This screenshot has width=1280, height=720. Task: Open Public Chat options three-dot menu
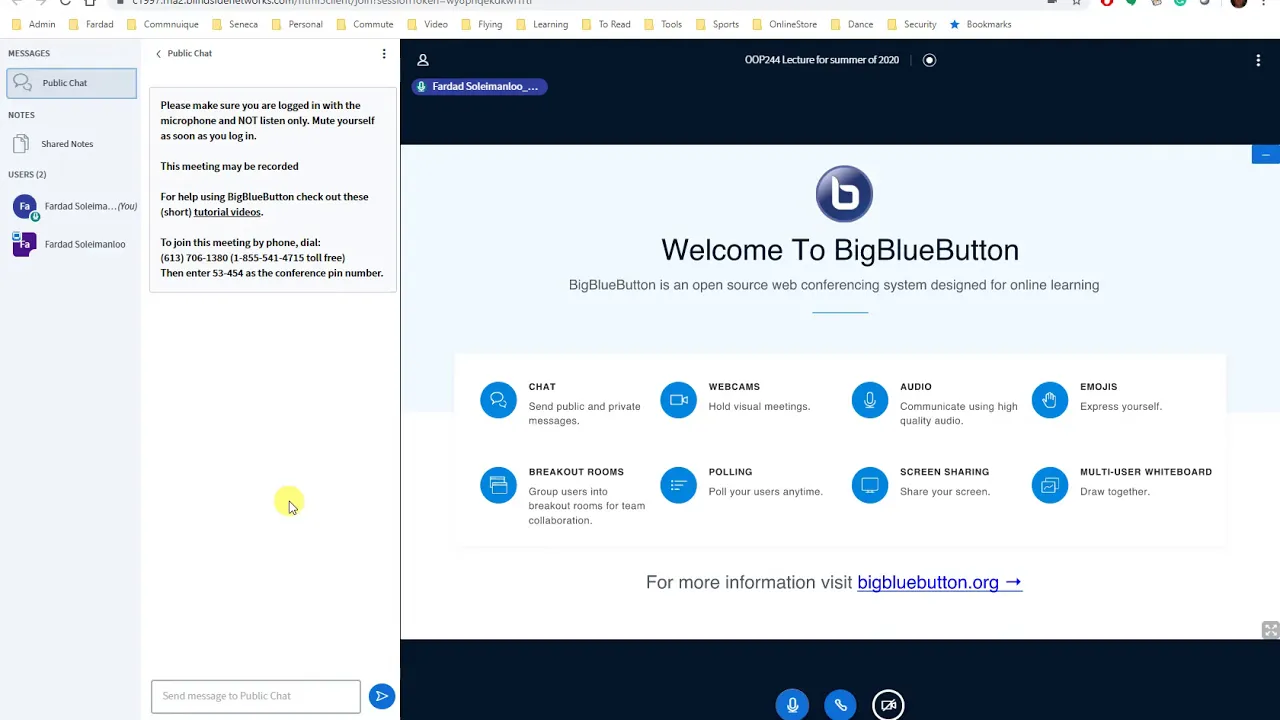pos(384,54)
